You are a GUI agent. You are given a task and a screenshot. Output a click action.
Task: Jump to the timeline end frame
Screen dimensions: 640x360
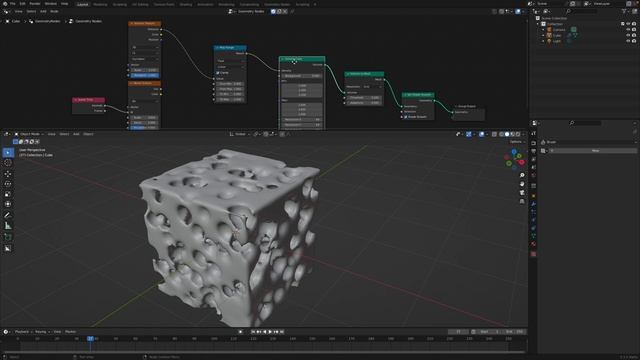point(282,332)
